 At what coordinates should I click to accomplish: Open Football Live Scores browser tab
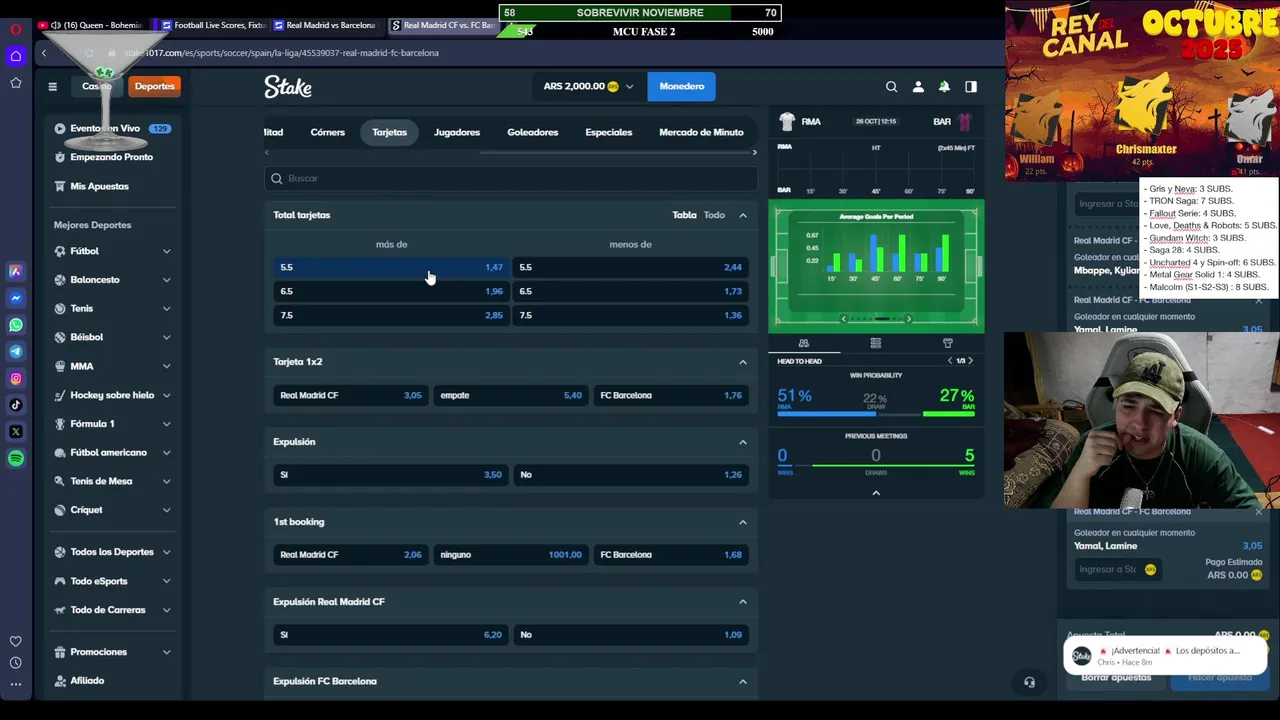(x=215, y=25)
